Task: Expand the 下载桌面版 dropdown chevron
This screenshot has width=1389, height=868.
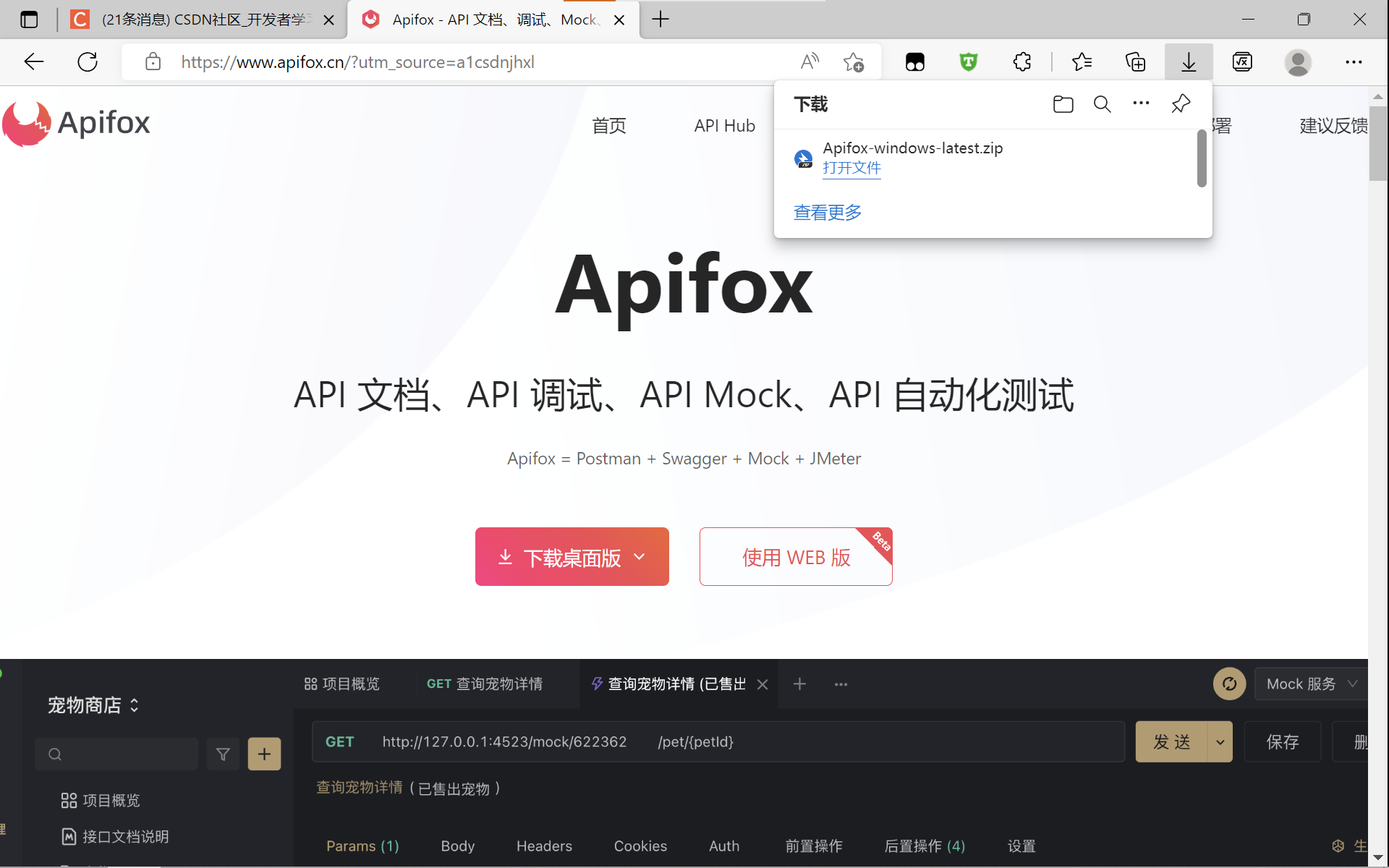Action: click(x=640, y=557)
